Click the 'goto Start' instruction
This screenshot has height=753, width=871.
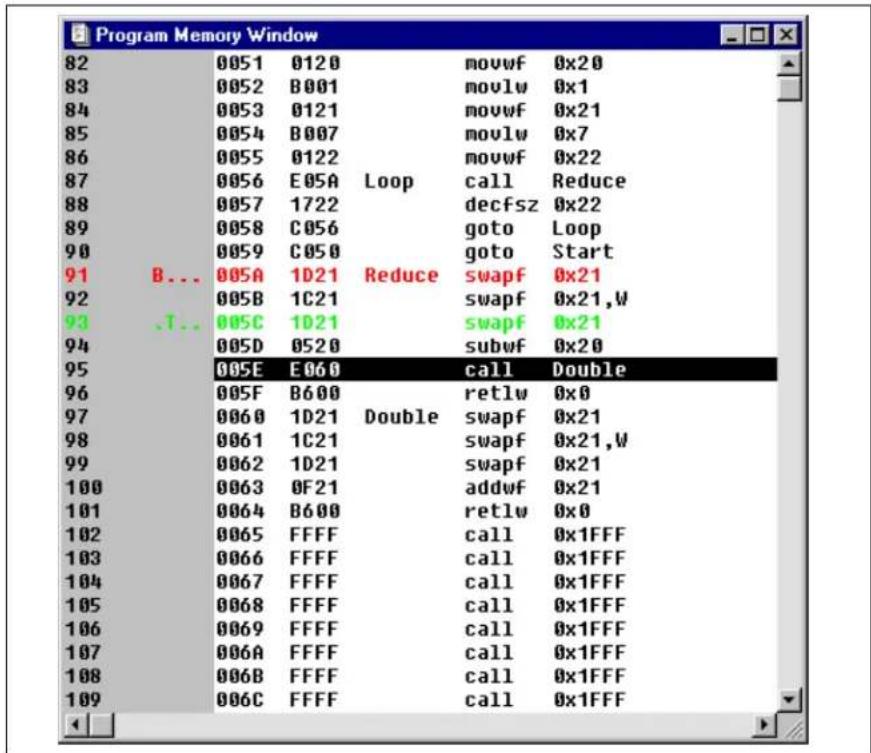[539, 252]
